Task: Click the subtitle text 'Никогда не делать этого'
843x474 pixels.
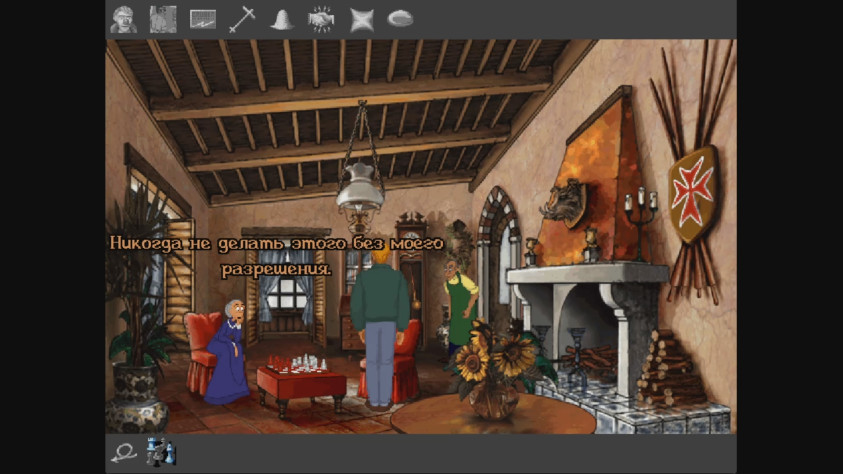Action: (227, 243)
